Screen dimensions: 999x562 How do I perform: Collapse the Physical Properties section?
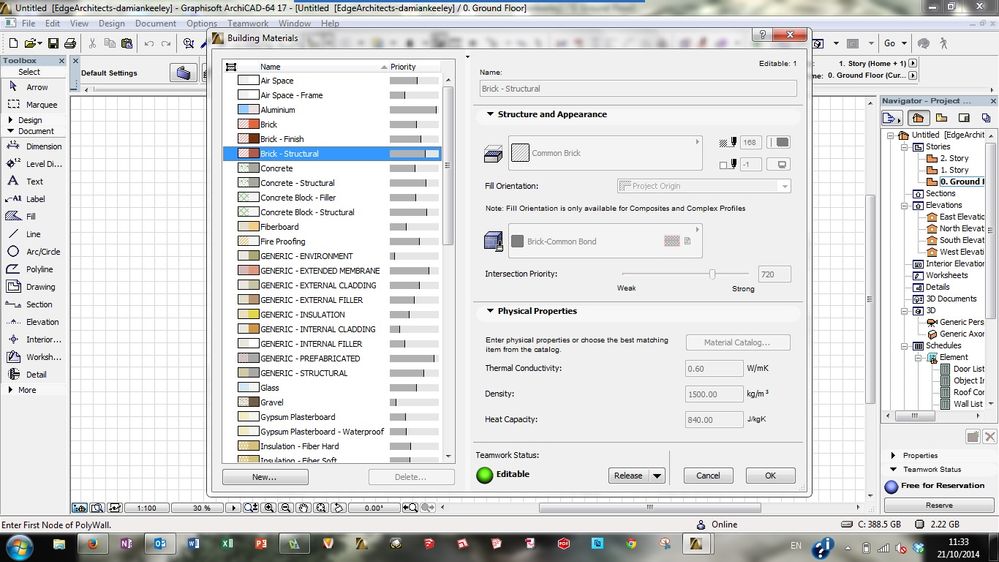[x=491, y=311]
